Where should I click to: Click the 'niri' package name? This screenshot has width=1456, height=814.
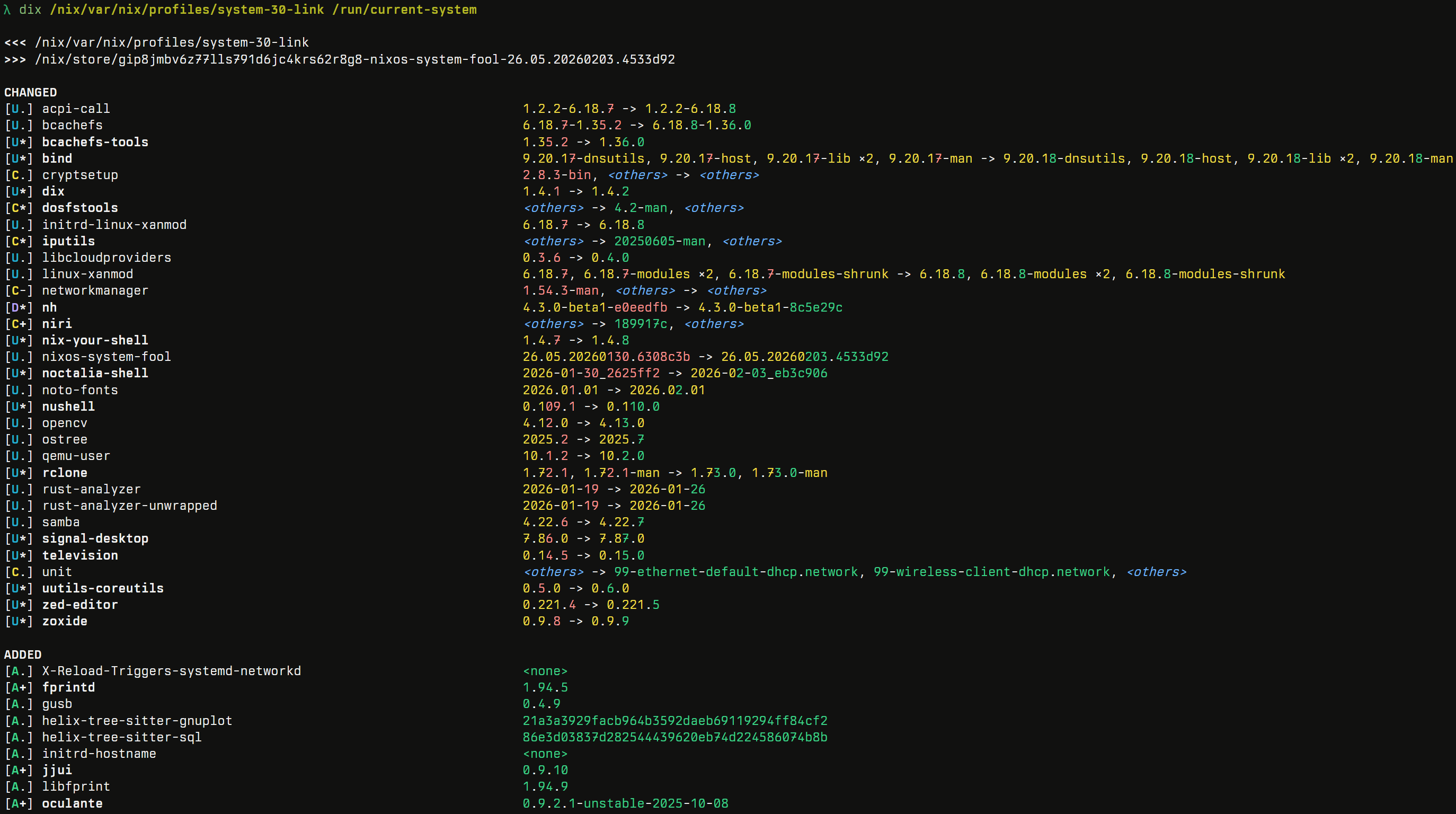click(x=57, y=323)
